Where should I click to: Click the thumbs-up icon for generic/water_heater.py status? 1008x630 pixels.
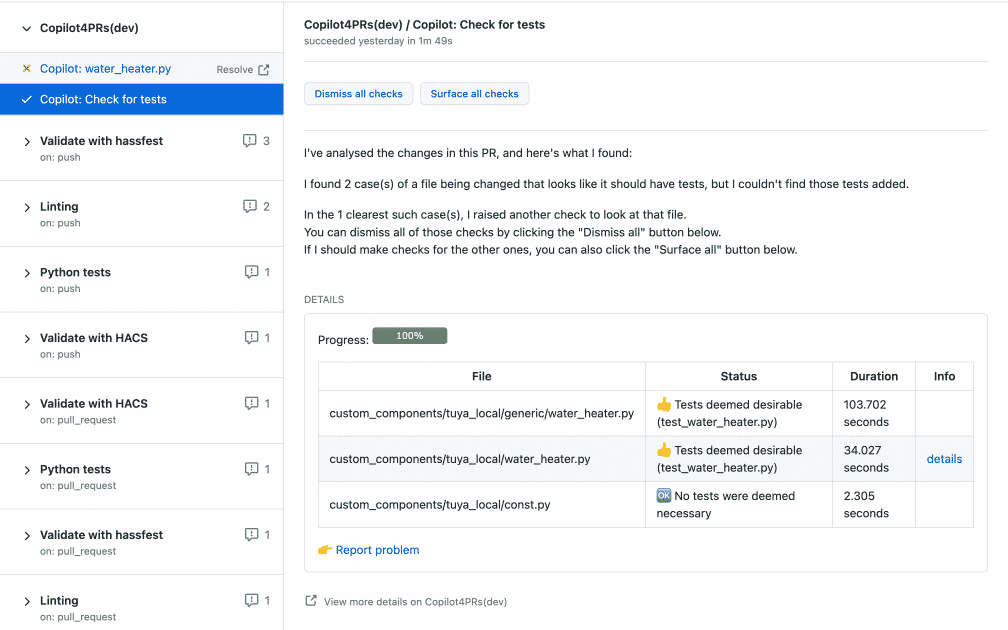pos(665,404)
